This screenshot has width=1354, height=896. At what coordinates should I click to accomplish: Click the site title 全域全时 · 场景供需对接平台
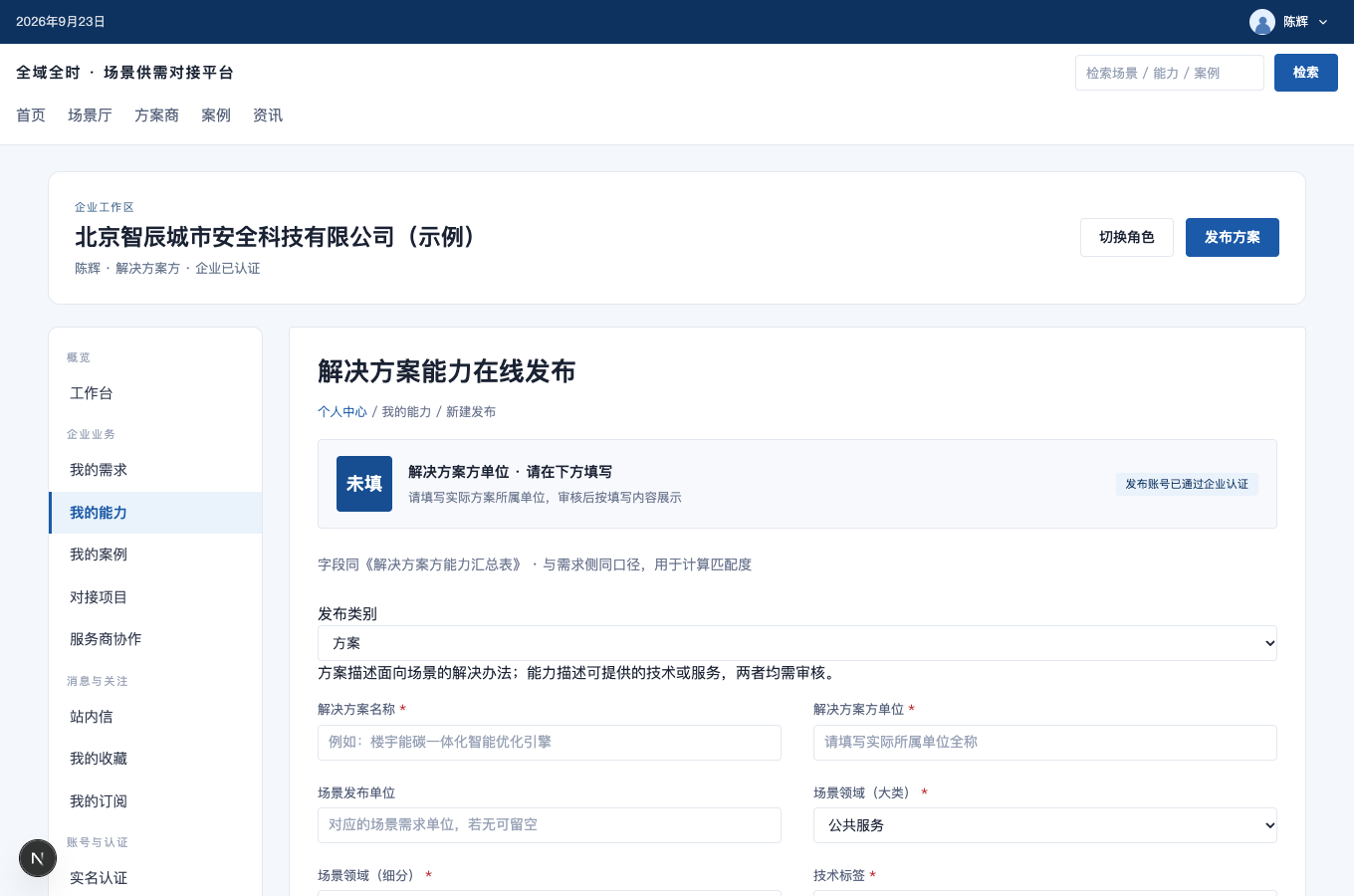point(125,73)
